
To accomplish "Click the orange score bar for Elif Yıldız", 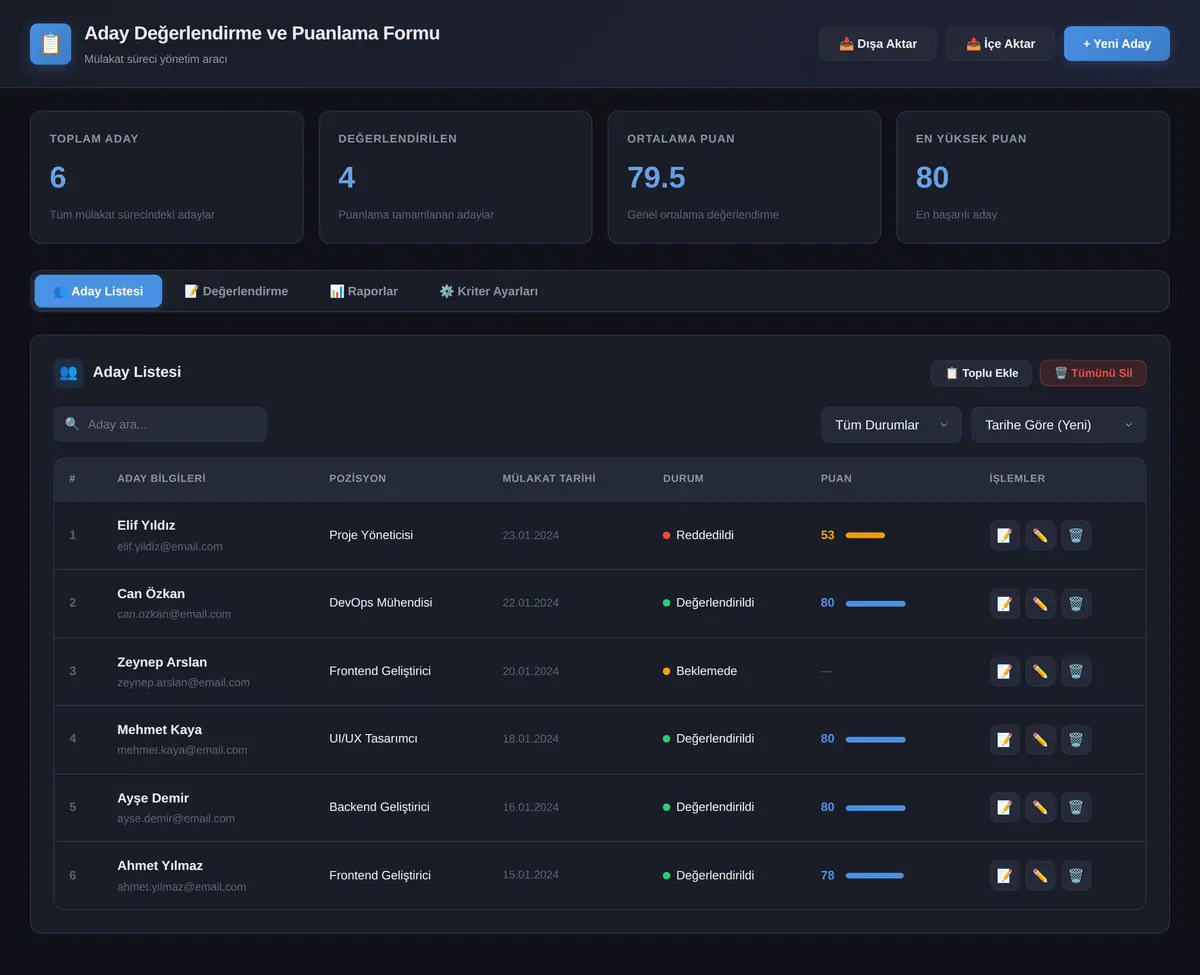I will [865, 535].
